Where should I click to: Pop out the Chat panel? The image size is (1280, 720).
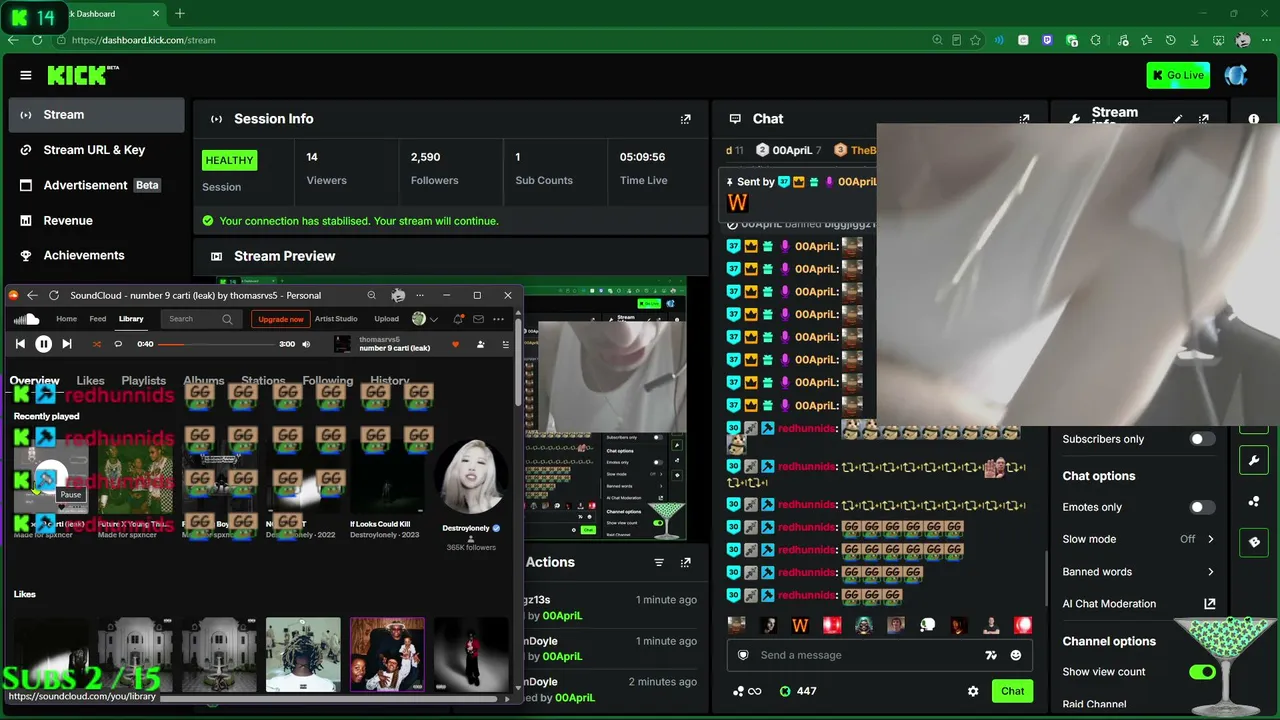coord(1024,119)
